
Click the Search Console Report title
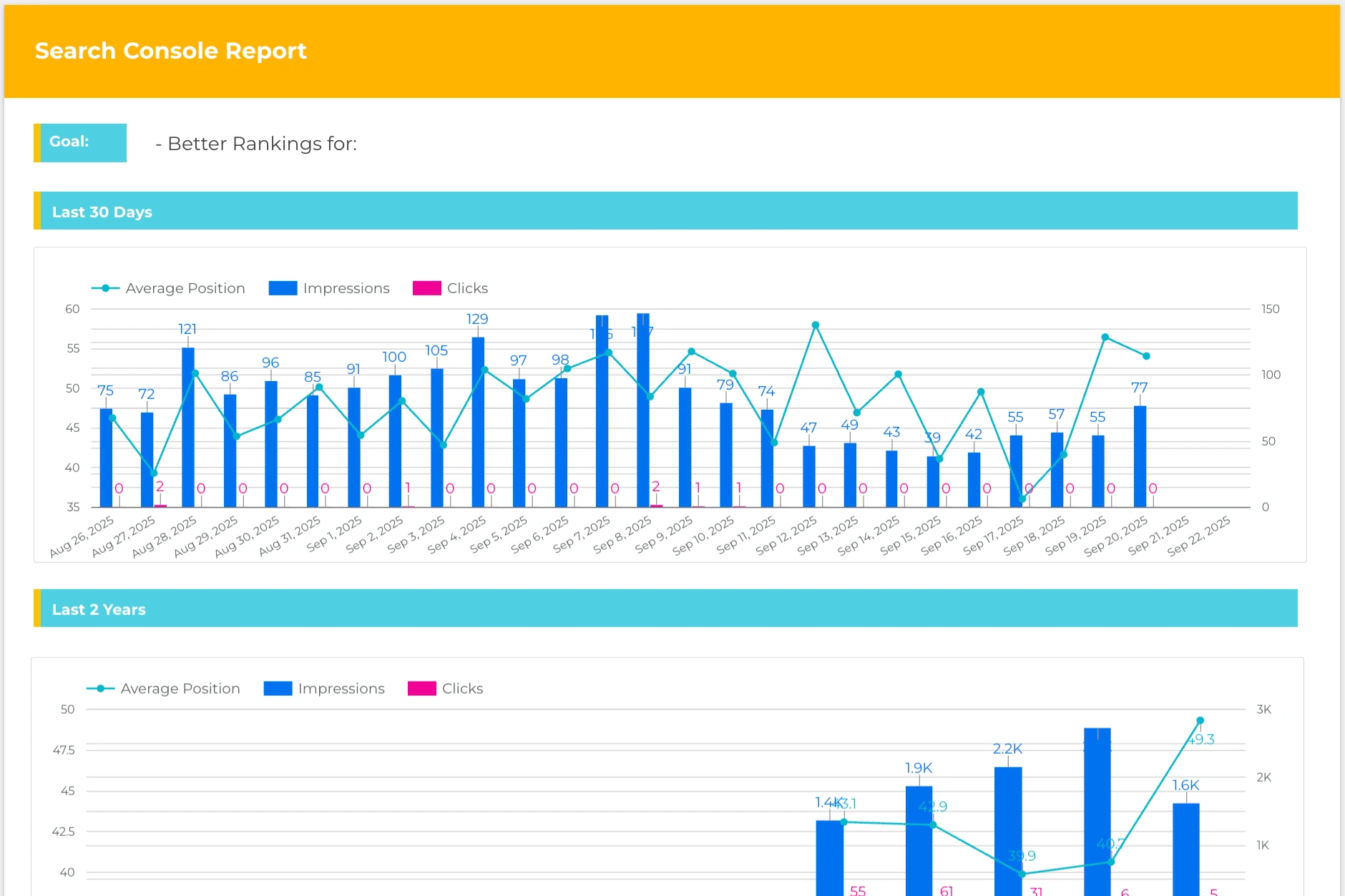tap(170, 50)
